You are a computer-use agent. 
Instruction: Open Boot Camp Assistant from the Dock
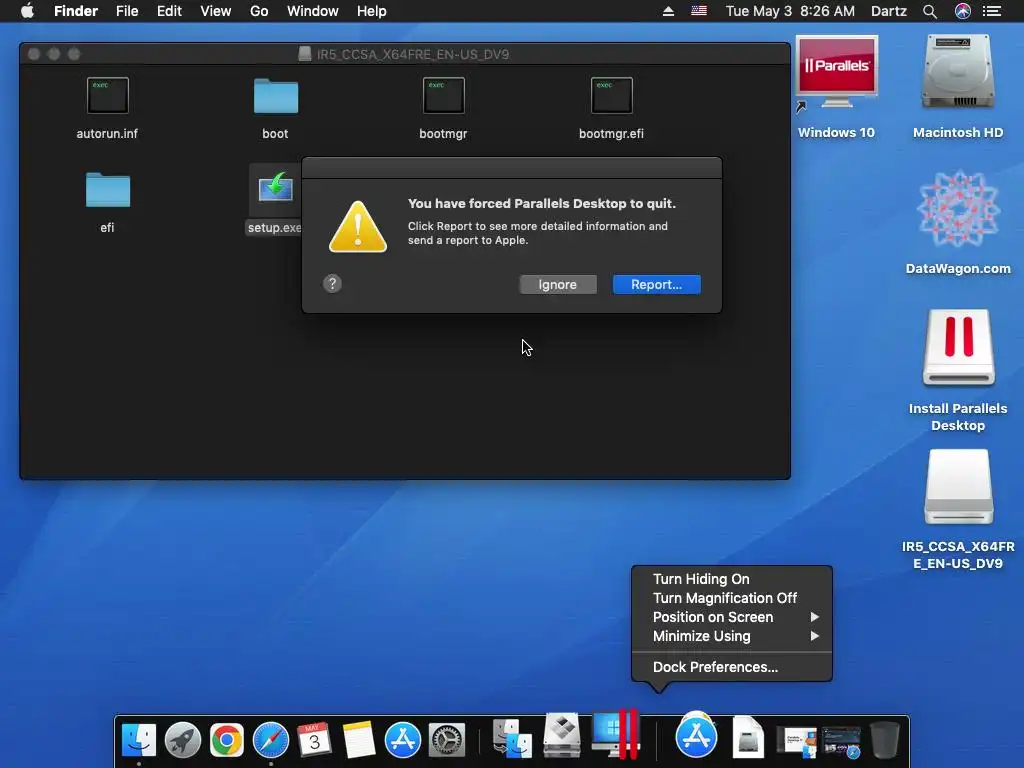click(562, 735)
